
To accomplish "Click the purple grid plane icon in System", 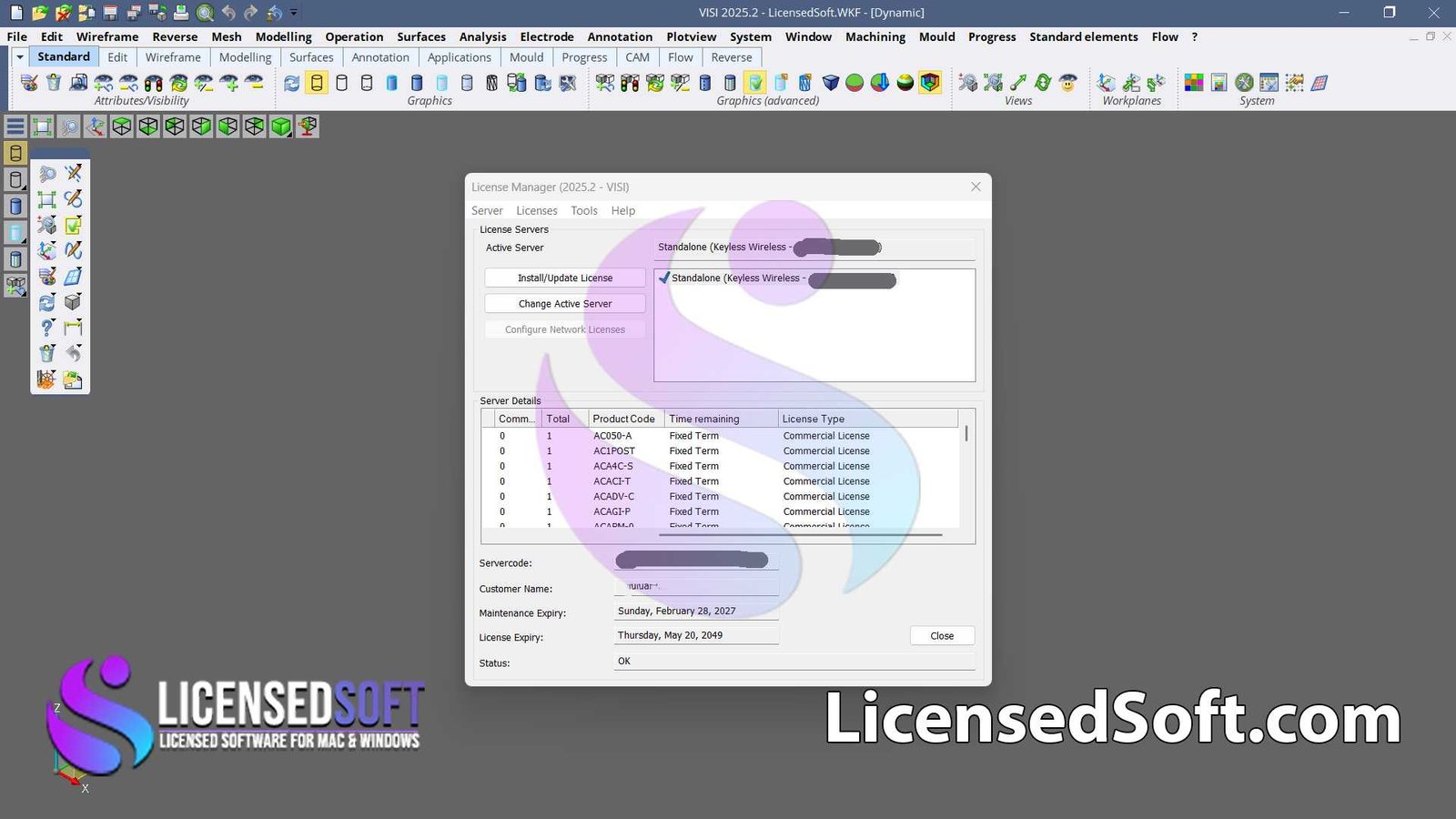I will 1319,83.
